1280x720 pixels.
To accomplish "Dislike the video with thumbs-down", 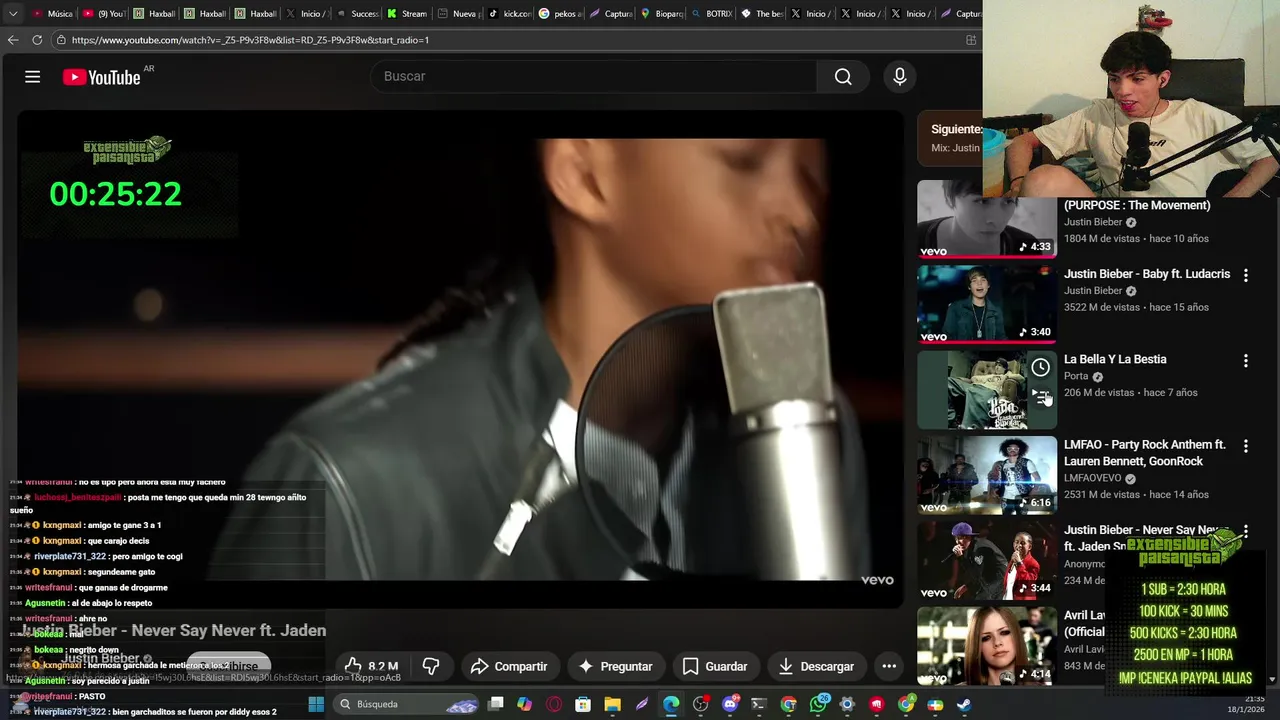I will click(x=431, y=666).
